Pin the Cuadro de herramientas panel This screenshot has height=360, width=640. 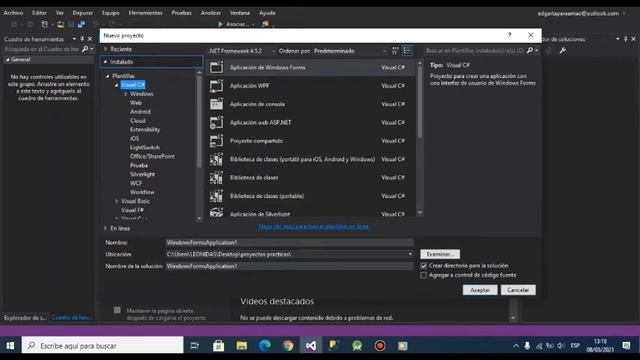(82, 39)
